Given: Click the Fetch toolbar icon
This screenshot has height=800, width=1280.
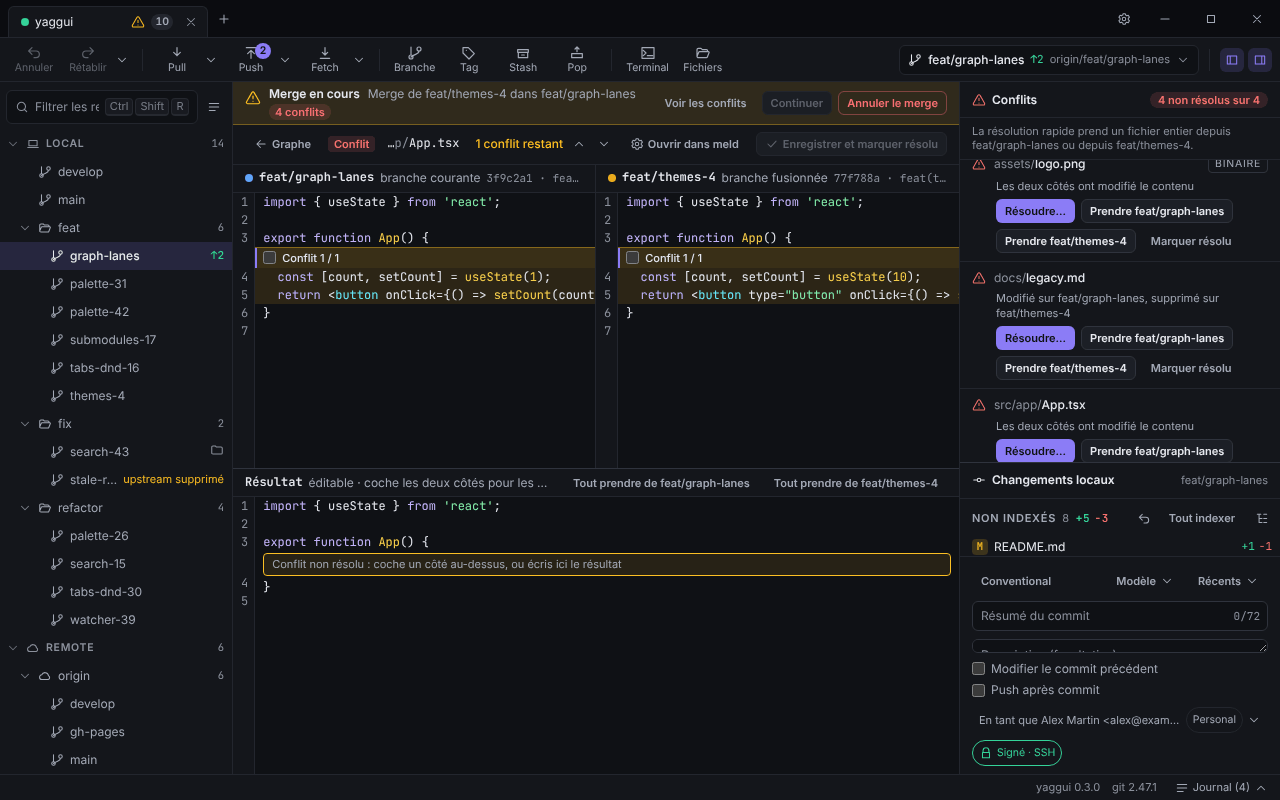Looking at the screenshot, I should 325,53.
